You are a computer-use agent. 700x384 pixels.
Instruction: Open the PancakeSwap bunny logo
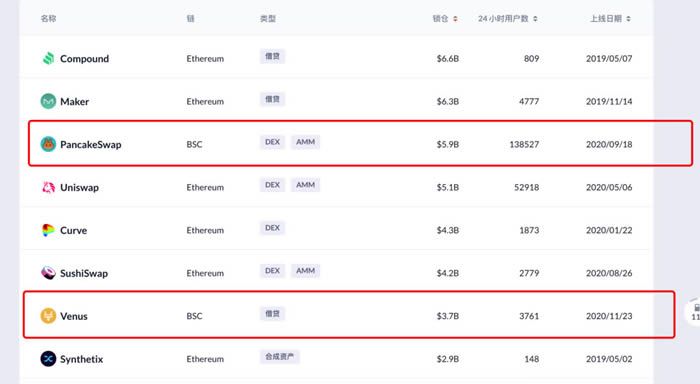48,144
